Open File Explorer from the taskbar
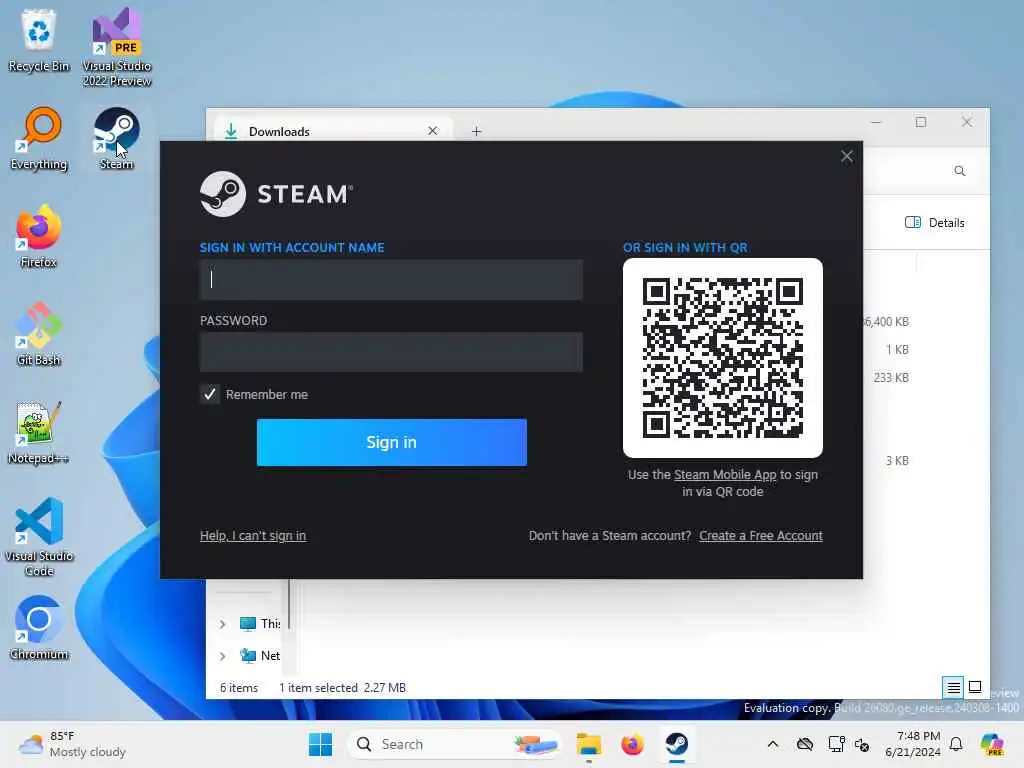The height and width of the screenshot is (768, 1024). coord(588,744)
